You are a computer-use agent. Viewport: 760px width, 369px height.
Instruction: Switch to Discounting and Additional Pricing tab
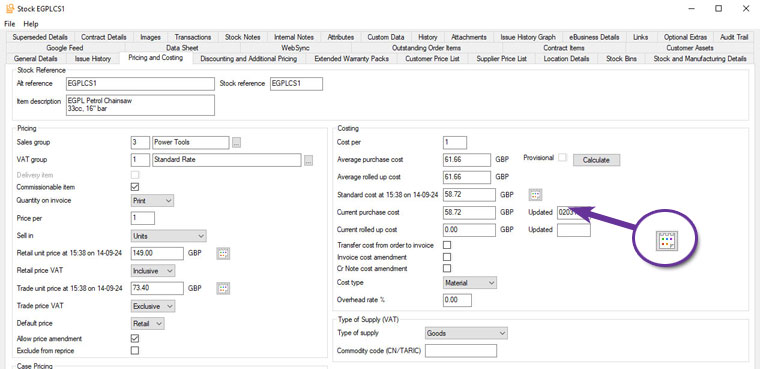click(x=248, y=59)
